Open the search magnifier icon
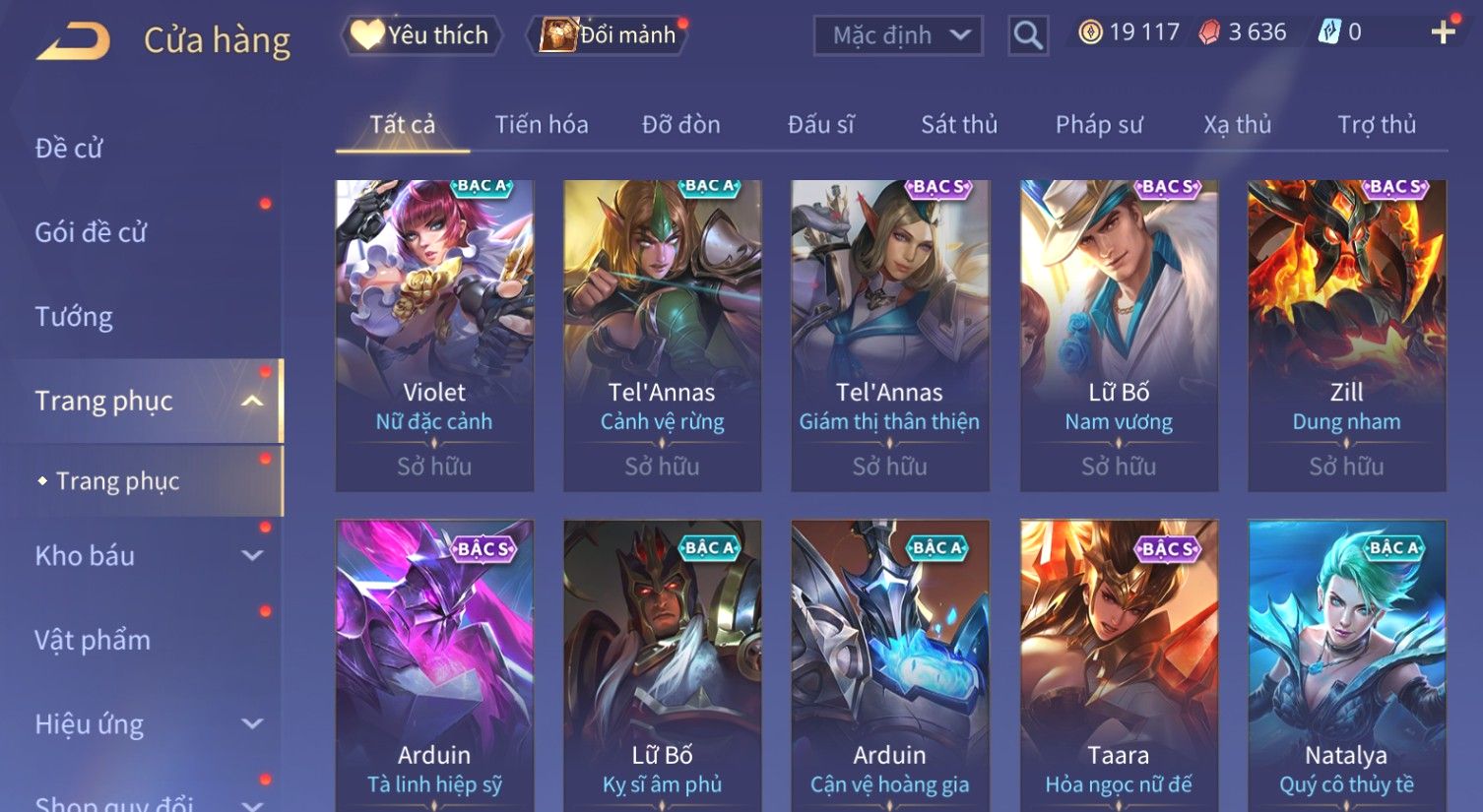1483x812 pixels. coord(1028,36)
